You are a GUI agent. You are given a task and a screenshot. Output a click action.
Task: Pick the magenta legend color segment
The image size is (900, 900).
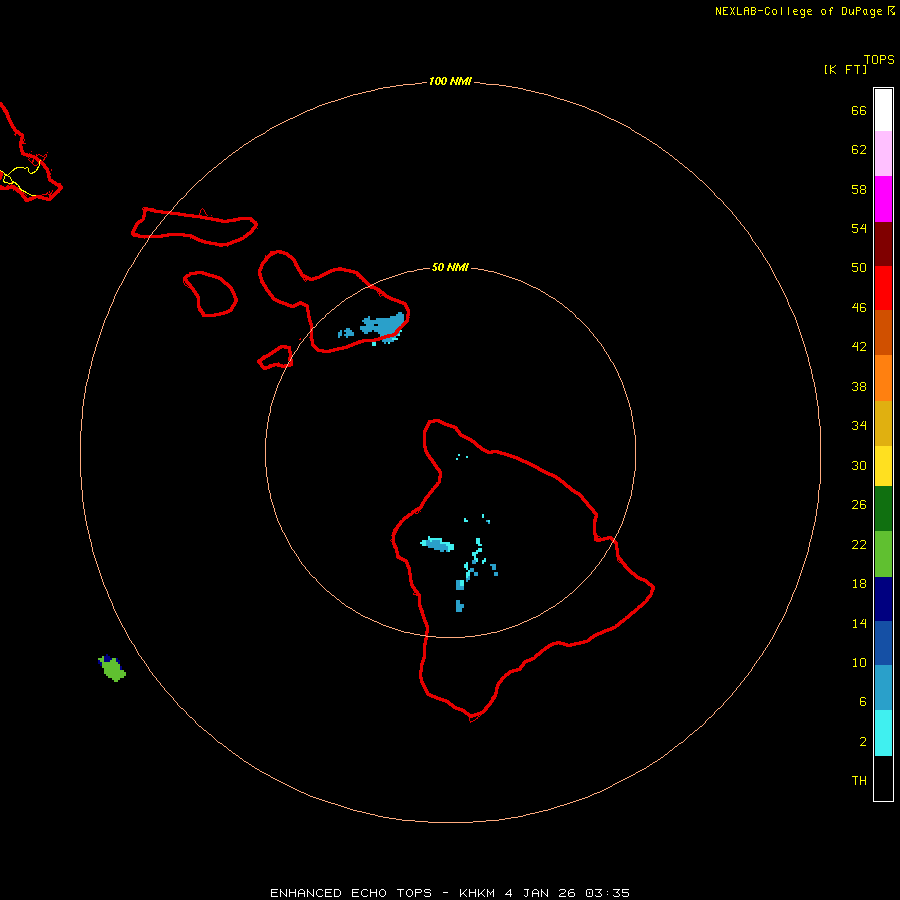coord(883,199)
